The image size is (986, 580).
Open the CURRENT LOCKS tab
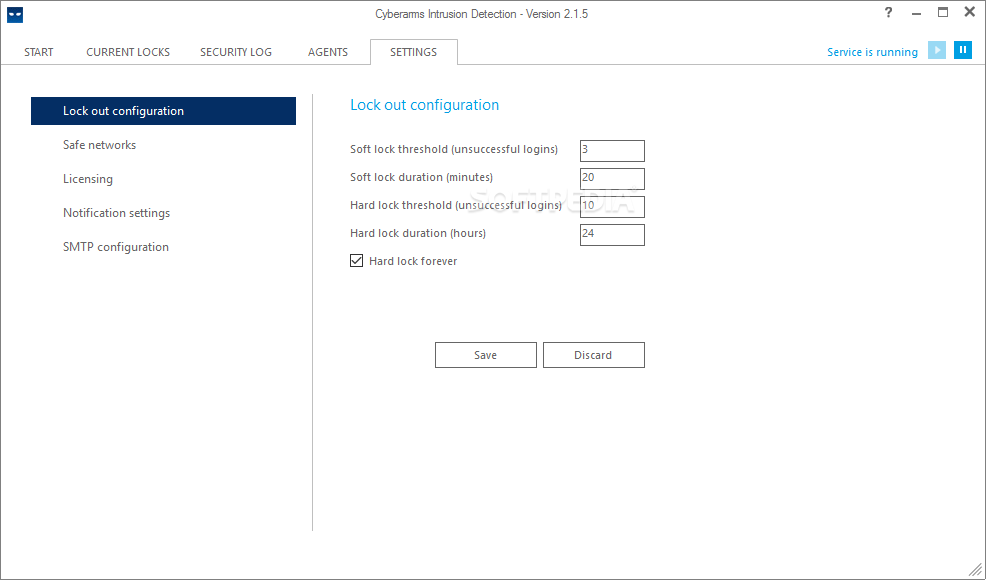(x=128, y=52)
